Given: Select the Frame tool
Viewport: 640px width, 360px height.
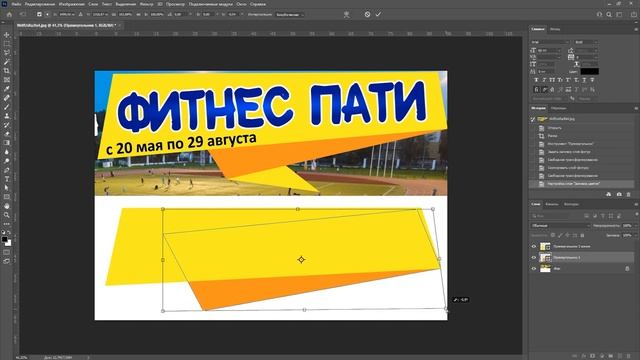Looking at the screenshot, I should pyautogui.click(x=7, y=80).
